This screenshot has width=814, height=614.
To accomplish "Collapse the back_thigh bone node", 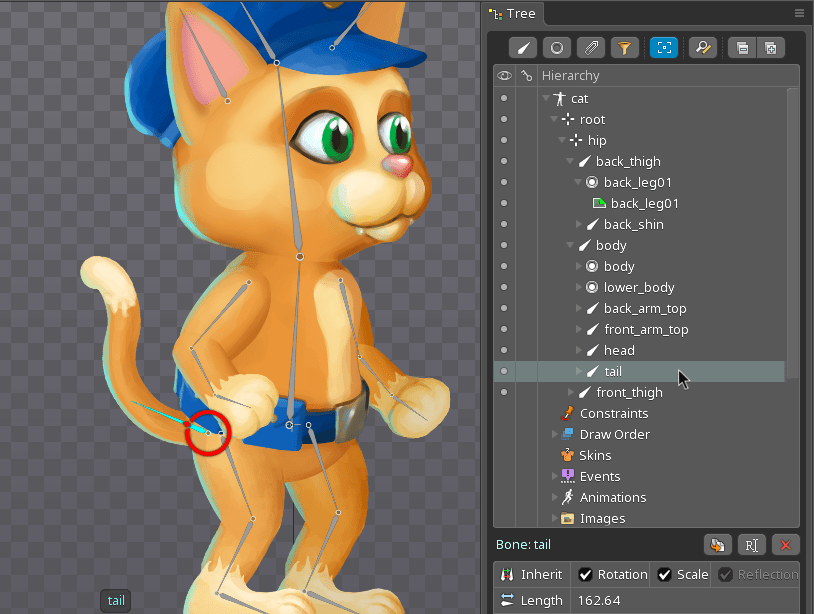I will (x=571, y=162).
